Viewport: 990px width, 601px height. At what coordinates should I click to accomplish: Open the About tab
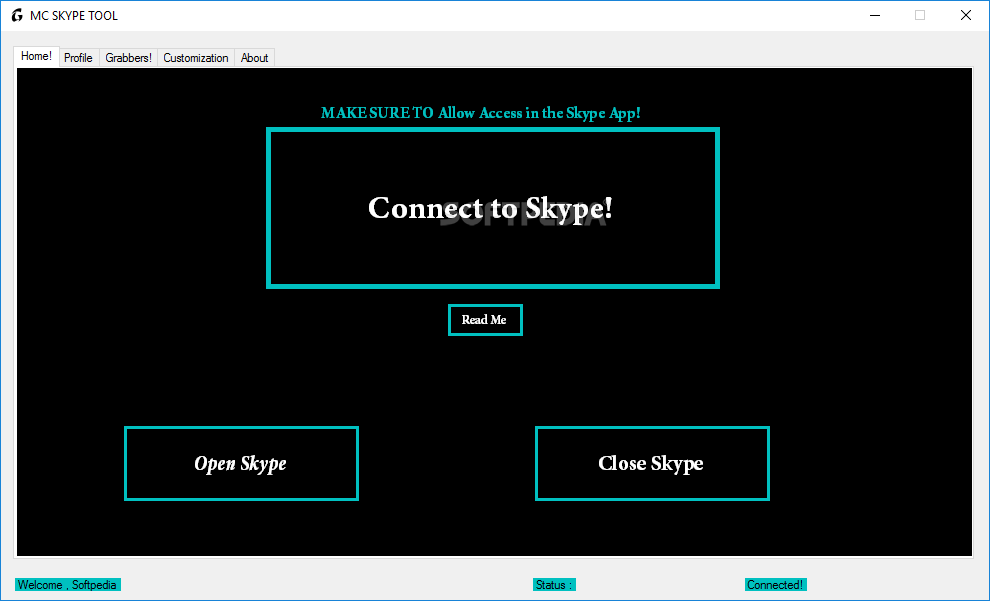[x=254, y=57]
